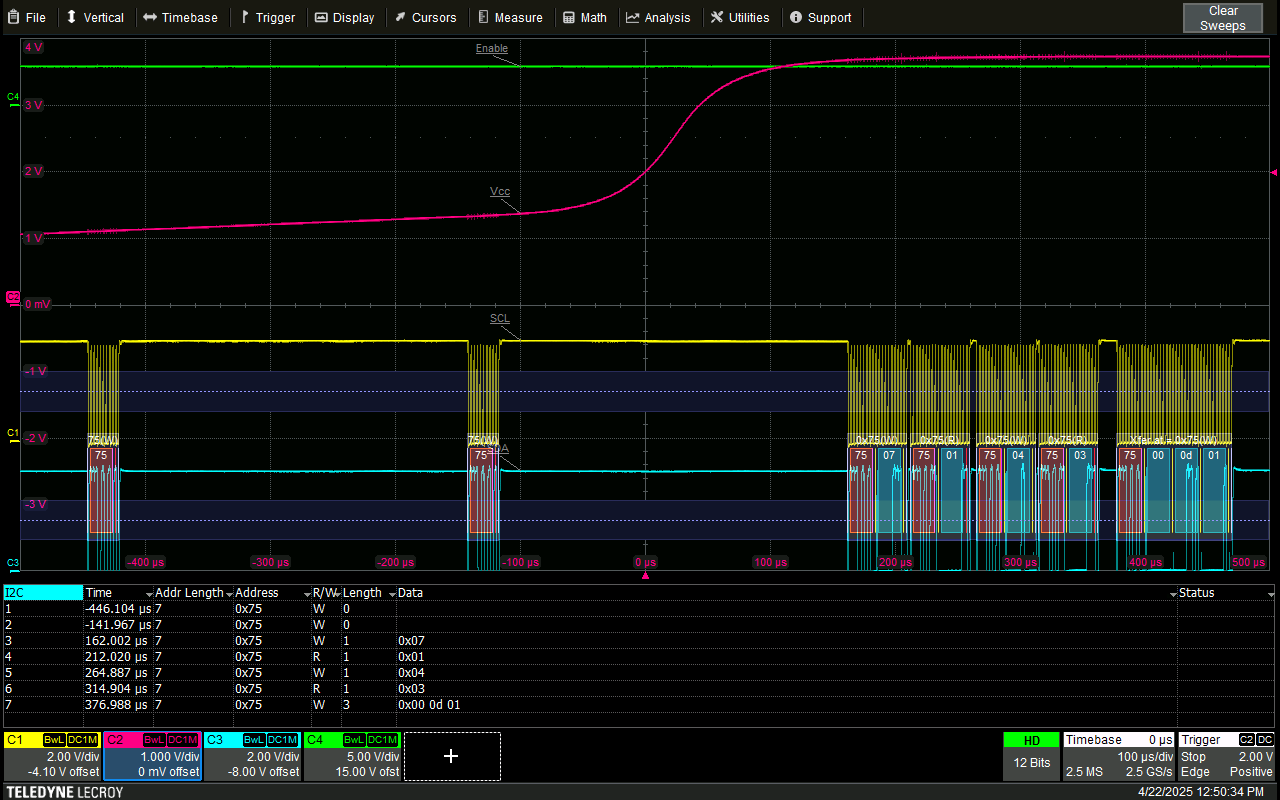Viewport: 1280px width, 800px height.
Task: Open the Timebase descriptor box
Action: [x=1118, y=756]
